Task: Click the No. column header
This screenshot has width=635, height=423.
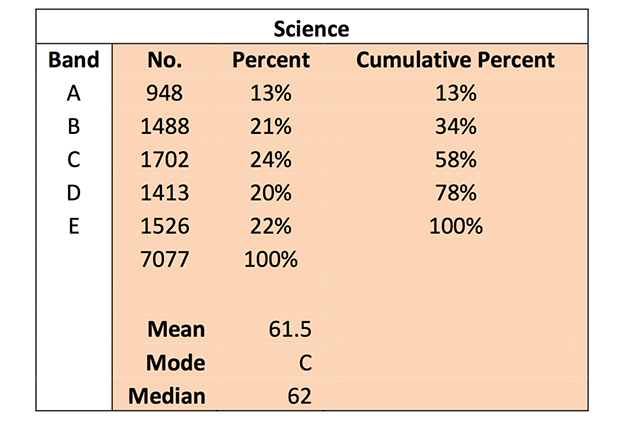Action: 163,60
